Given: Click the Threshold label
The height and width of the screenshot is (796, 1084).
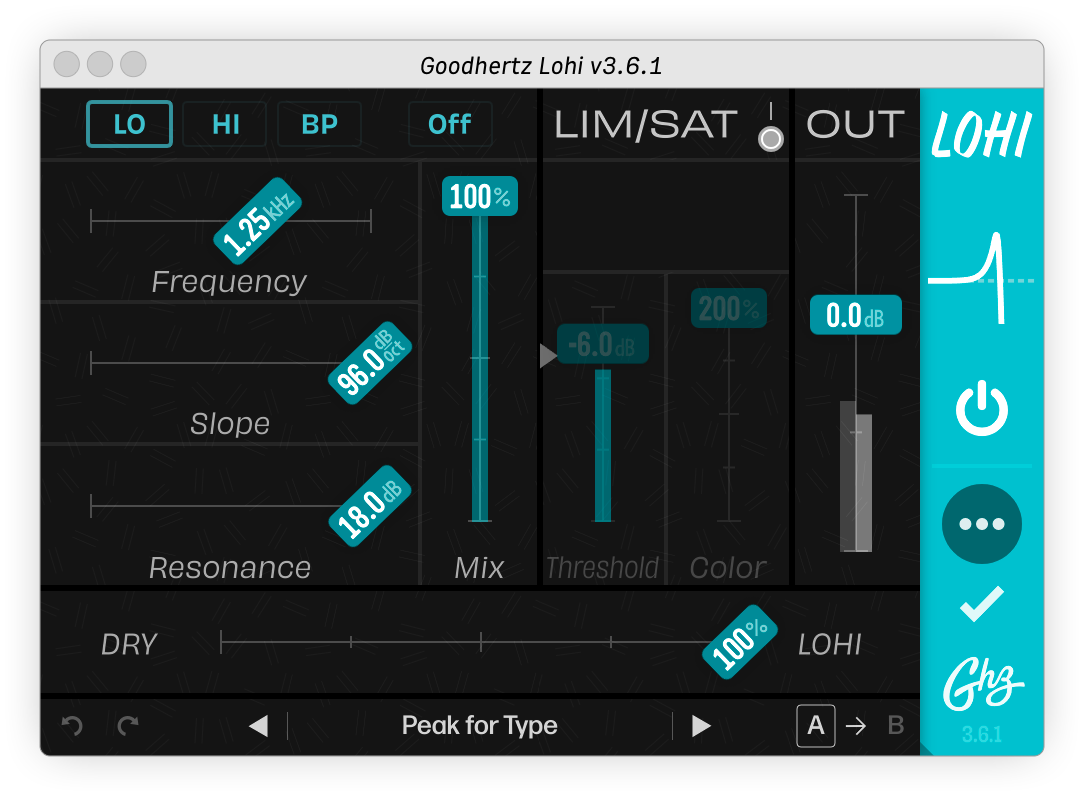Looking at the screenshot, I should click(603, 568).
